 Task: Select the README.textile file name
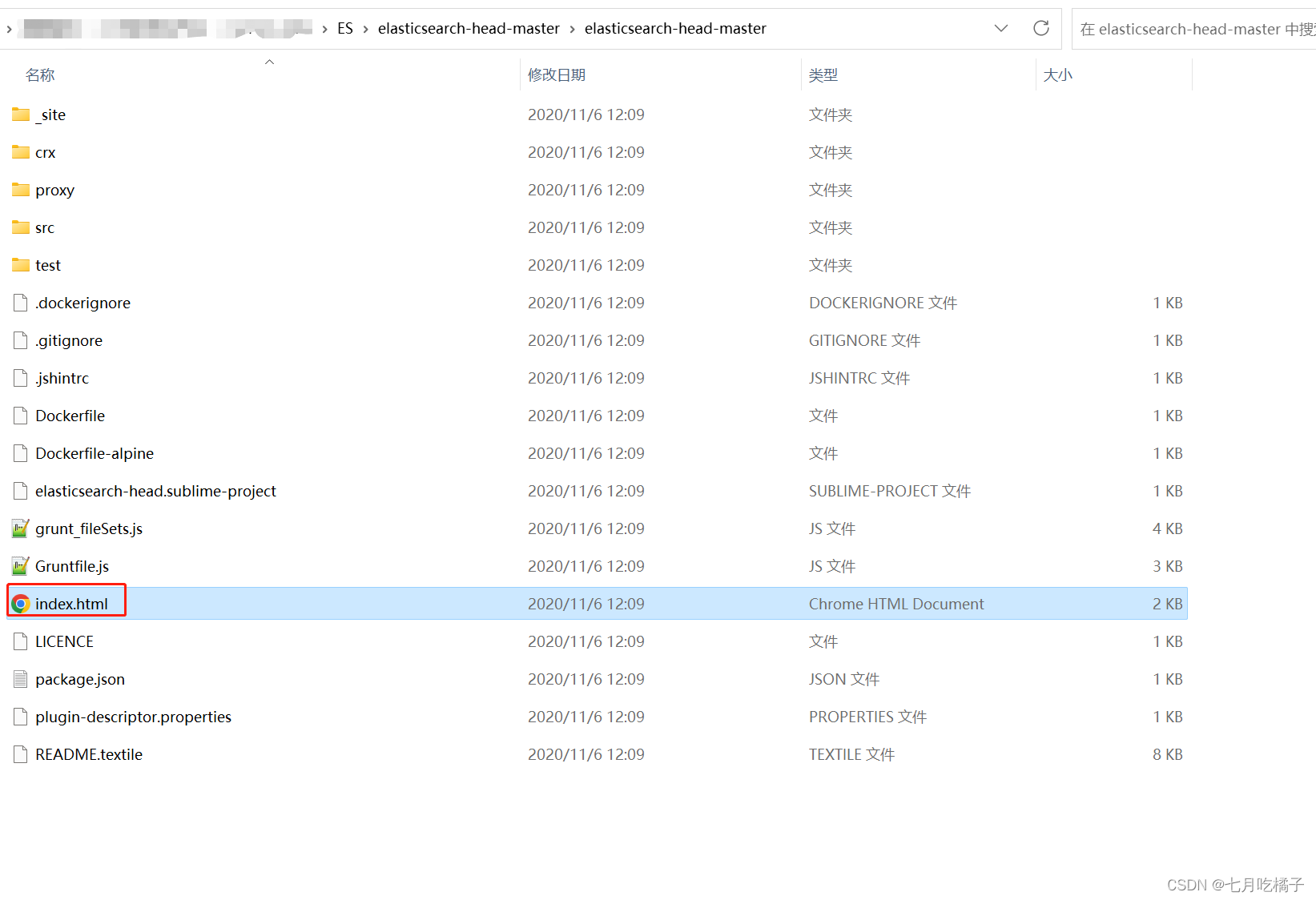coord(89,754)
